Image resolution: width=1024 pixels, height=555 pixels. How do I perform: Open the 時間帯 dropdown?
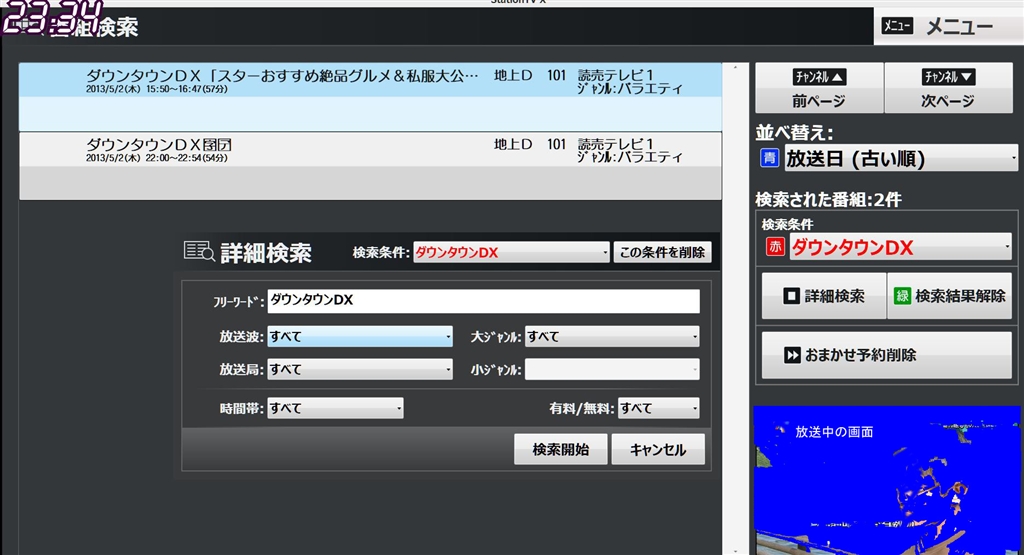pos(335,408)
